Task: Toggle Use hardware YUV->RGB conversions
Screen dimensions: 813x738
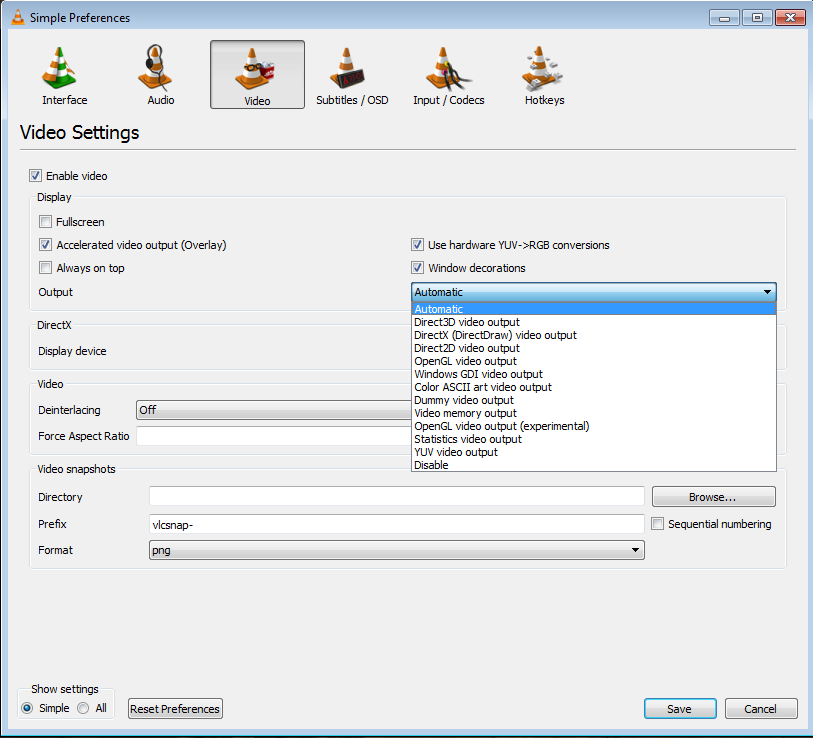Action: [x=417, y=245]
